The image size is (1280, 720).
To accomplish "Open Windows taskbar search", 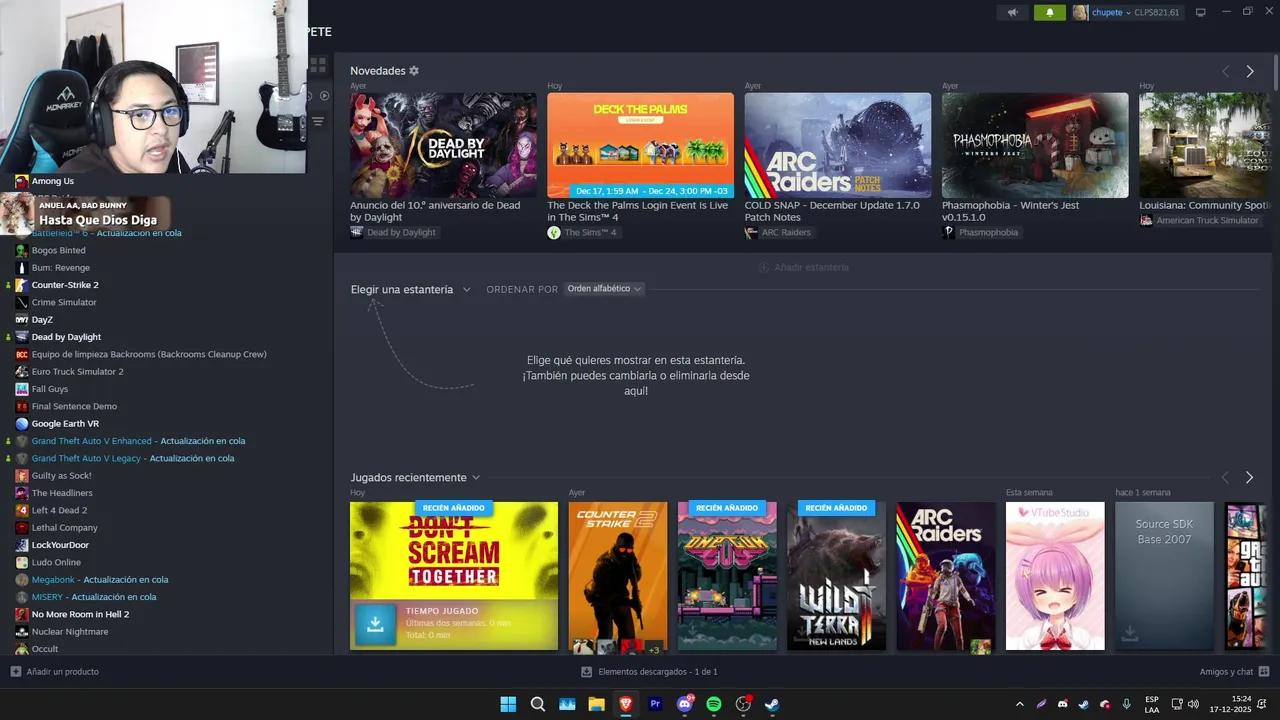I will coord(537,704).
